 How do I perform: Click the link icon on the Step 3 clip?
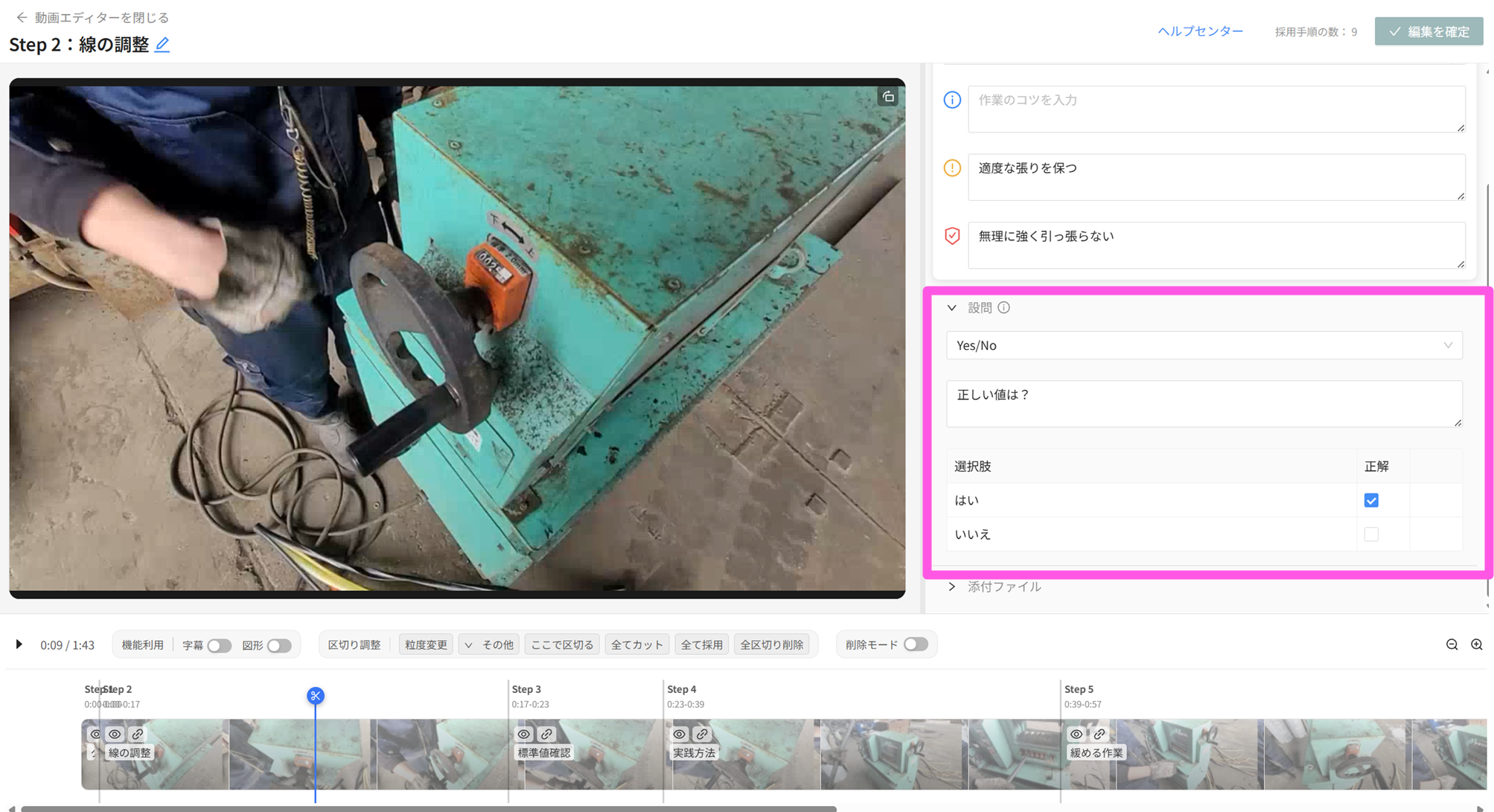click(x=547, y=734)
